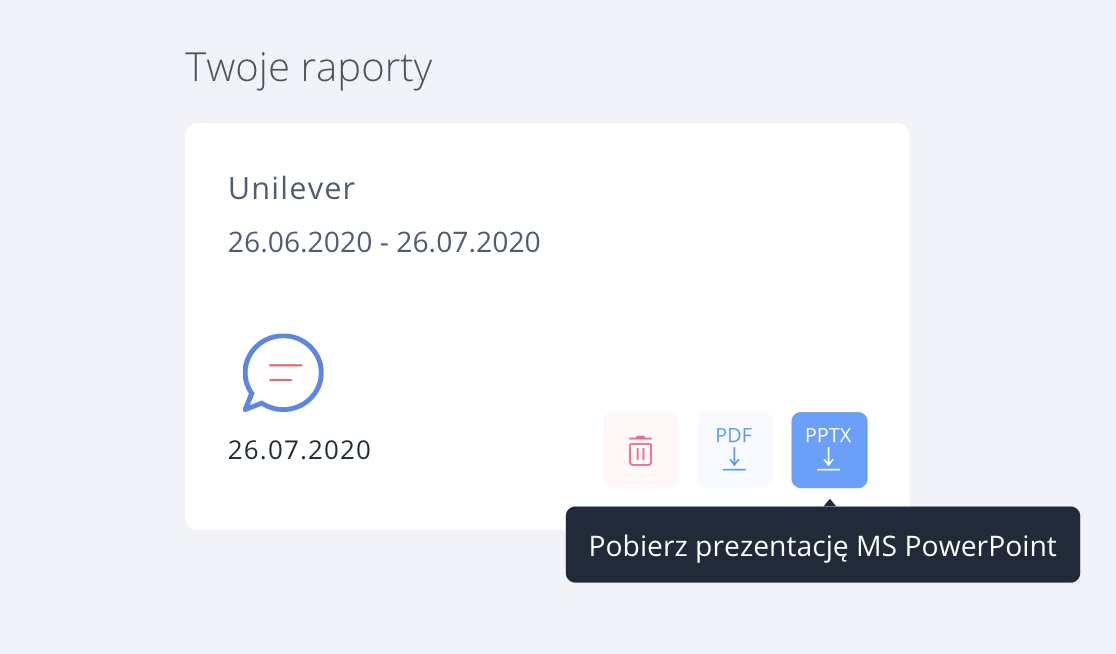Click the "PPTX" text label on button
Viewport: 1116px width, 654px height.
click(829, 435)
